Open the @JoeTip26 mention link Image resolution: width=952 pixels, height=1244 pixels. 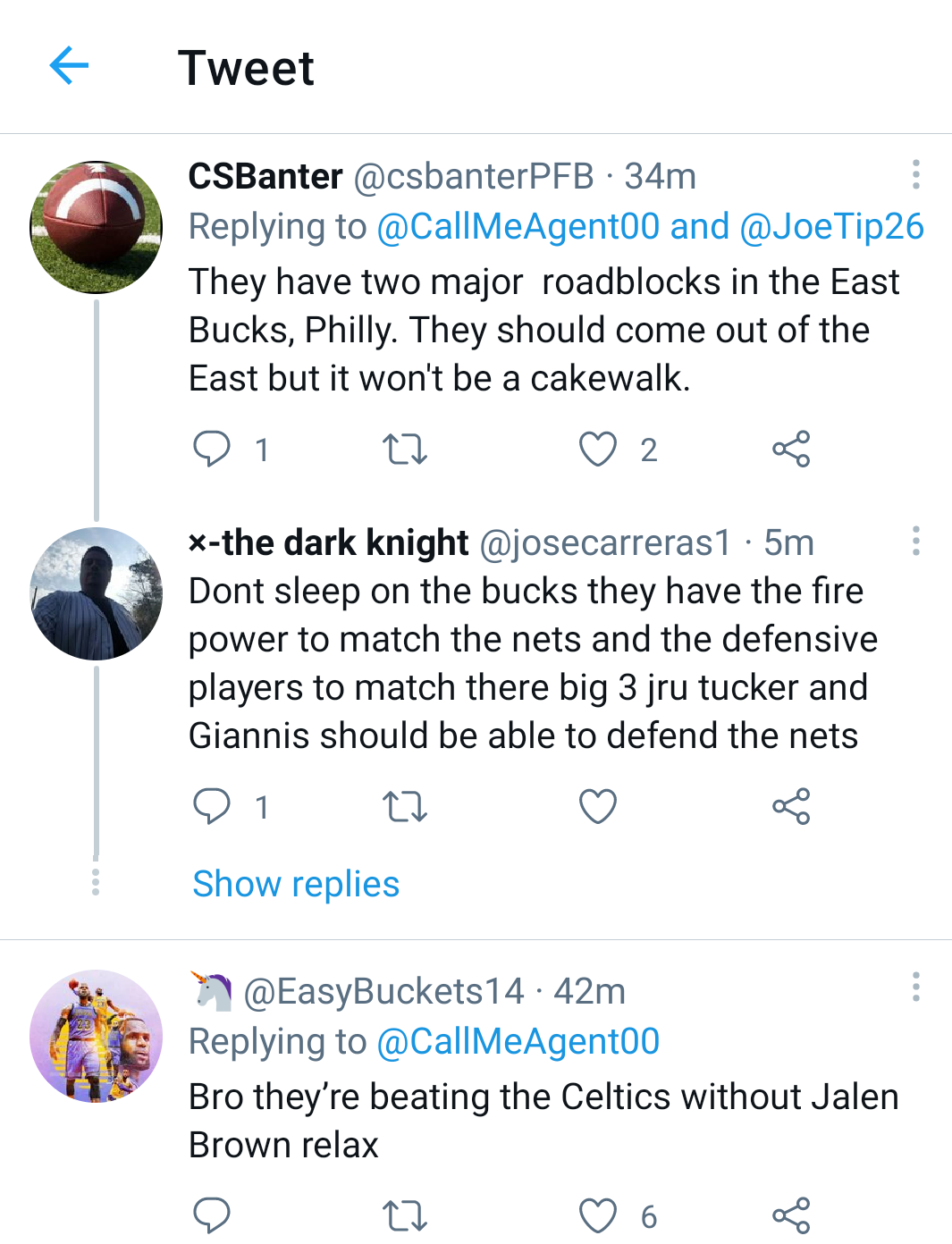click(x=831, y=227)
